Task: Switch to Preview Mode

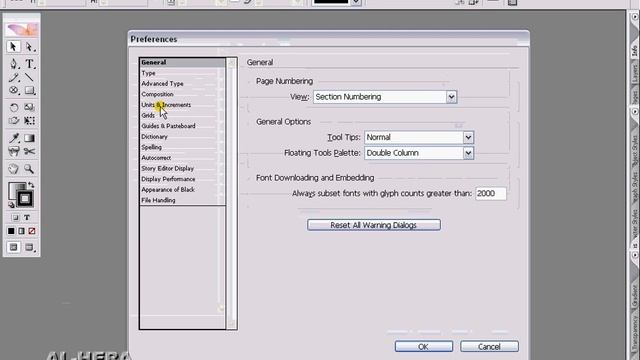Action: [29, 247]
